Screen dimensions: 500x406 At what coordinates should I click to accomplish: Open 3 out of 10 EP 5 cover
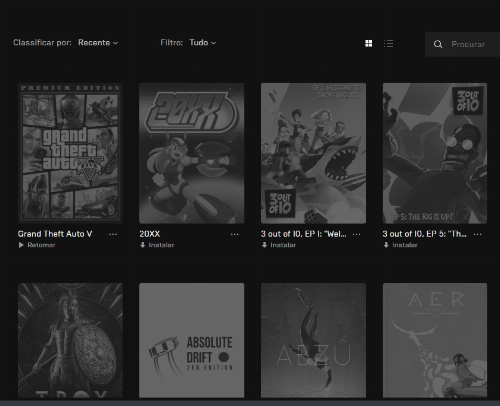[x=435, y=153]
